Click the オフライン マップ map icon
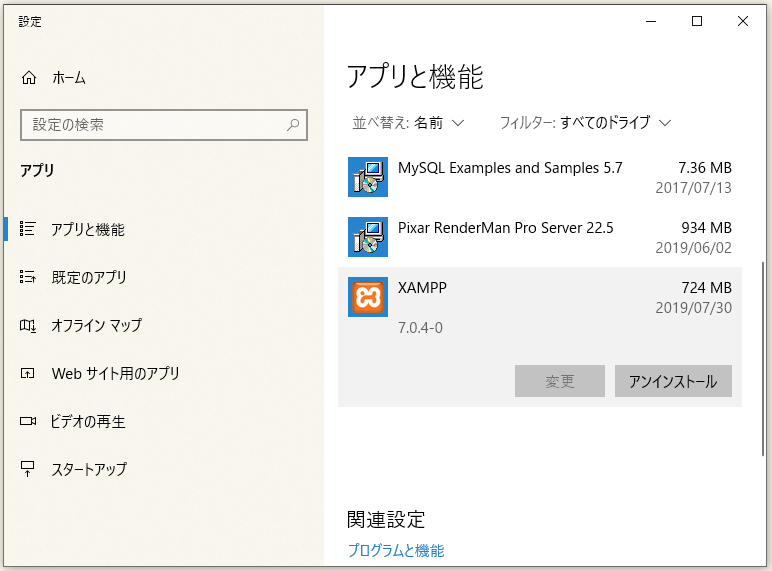This screenshot has width=772, height=571. (x=28, y=325)
